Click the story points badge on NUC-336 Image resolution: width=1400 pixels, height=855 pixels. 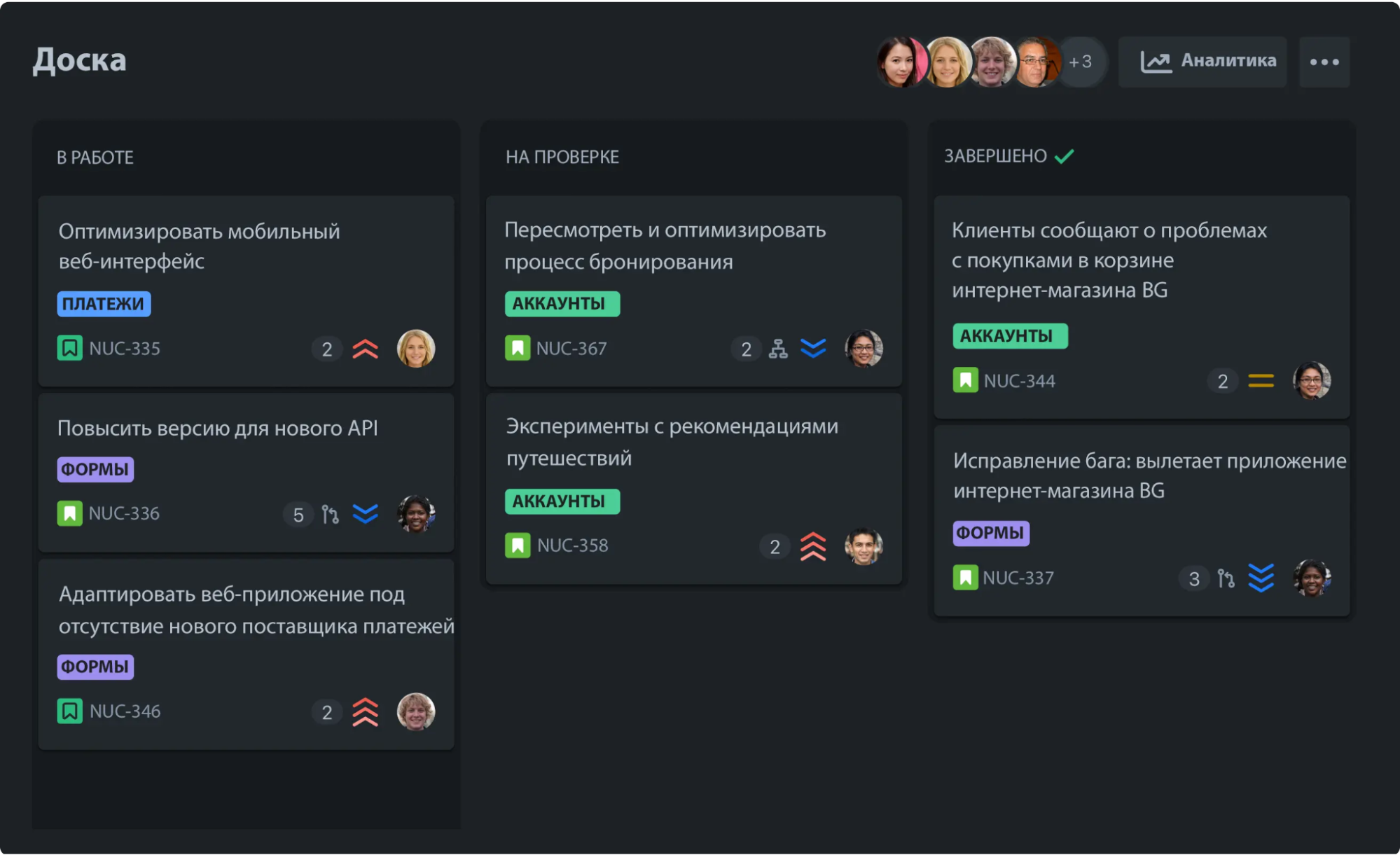(x=298, y=515)
